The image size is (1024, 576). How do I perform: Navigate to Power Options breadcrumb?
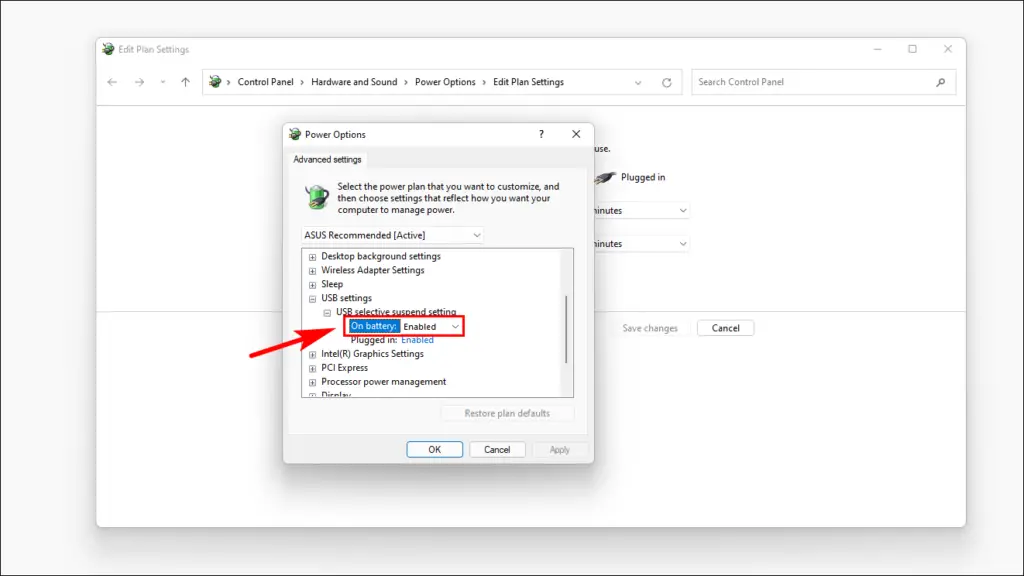click(x=445, y=82)
